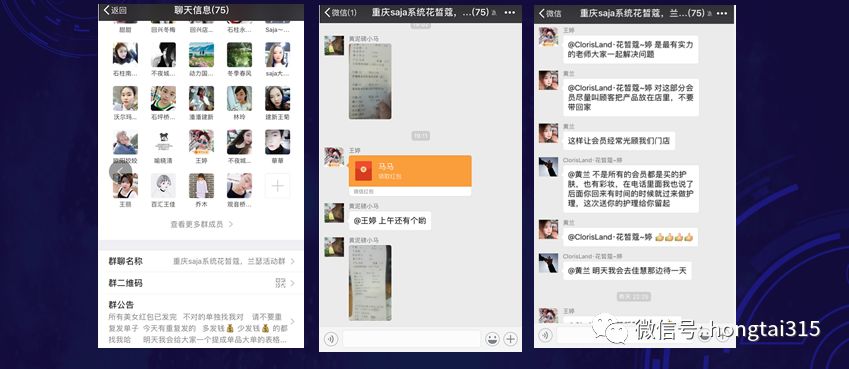Open the group QR code icon
The width and height of the screenshot is (849, 369).
point(280,283)
